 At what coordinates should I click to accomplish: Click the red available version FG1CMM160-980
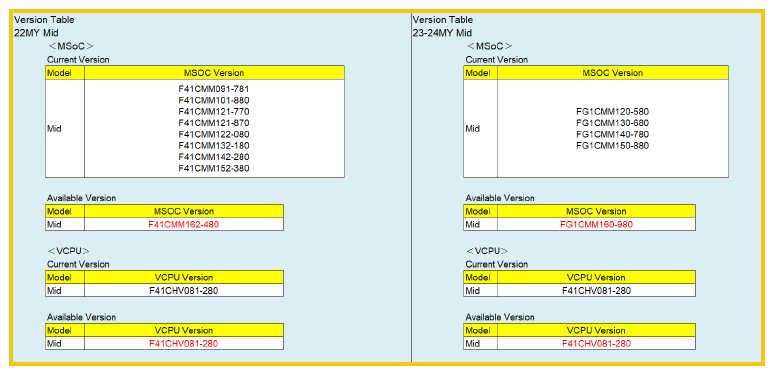click(x=596, y=225)
